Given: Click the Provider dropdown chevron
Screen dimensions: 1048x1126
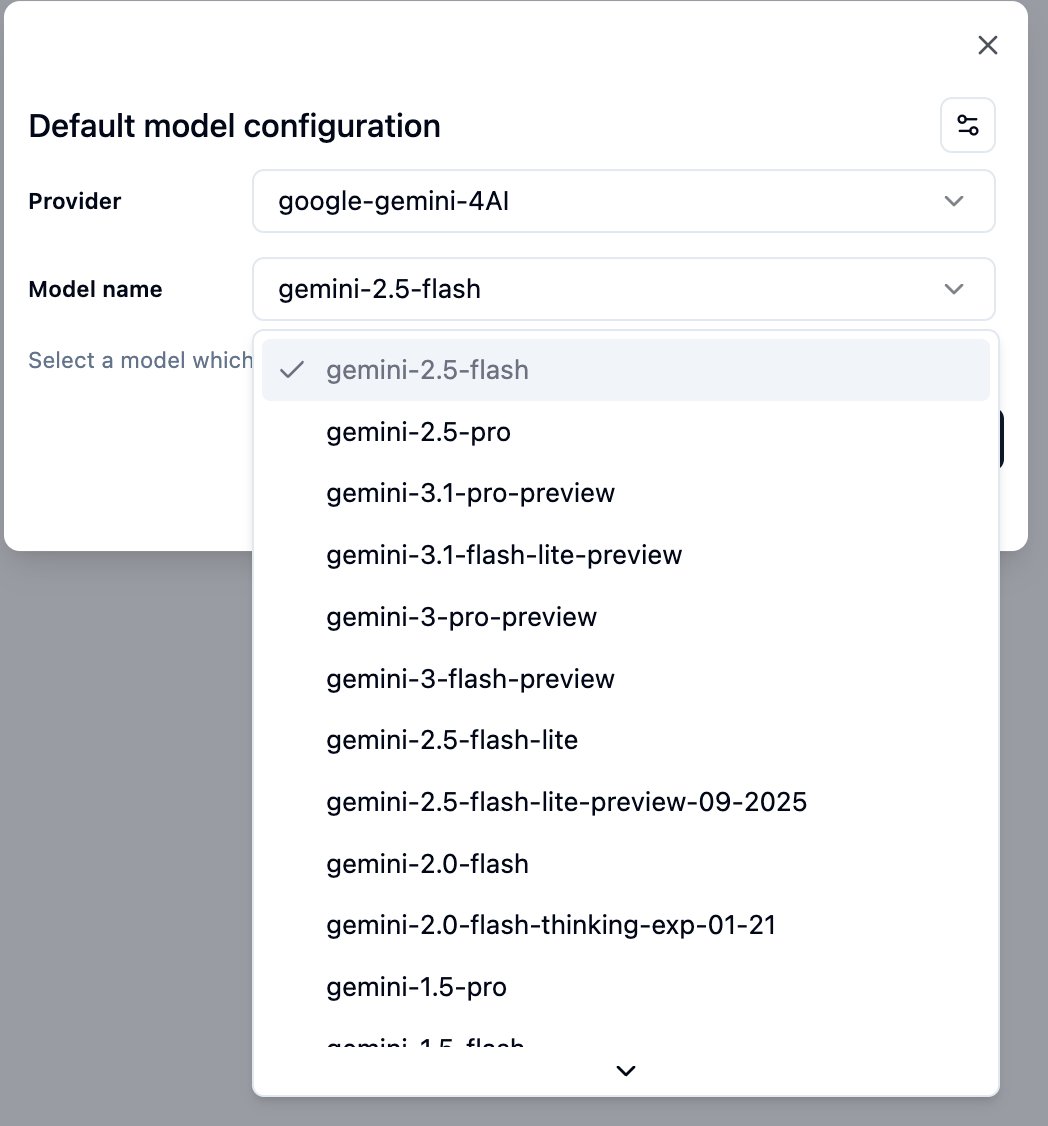Looking at the screenshot, I should pos(953,201).
